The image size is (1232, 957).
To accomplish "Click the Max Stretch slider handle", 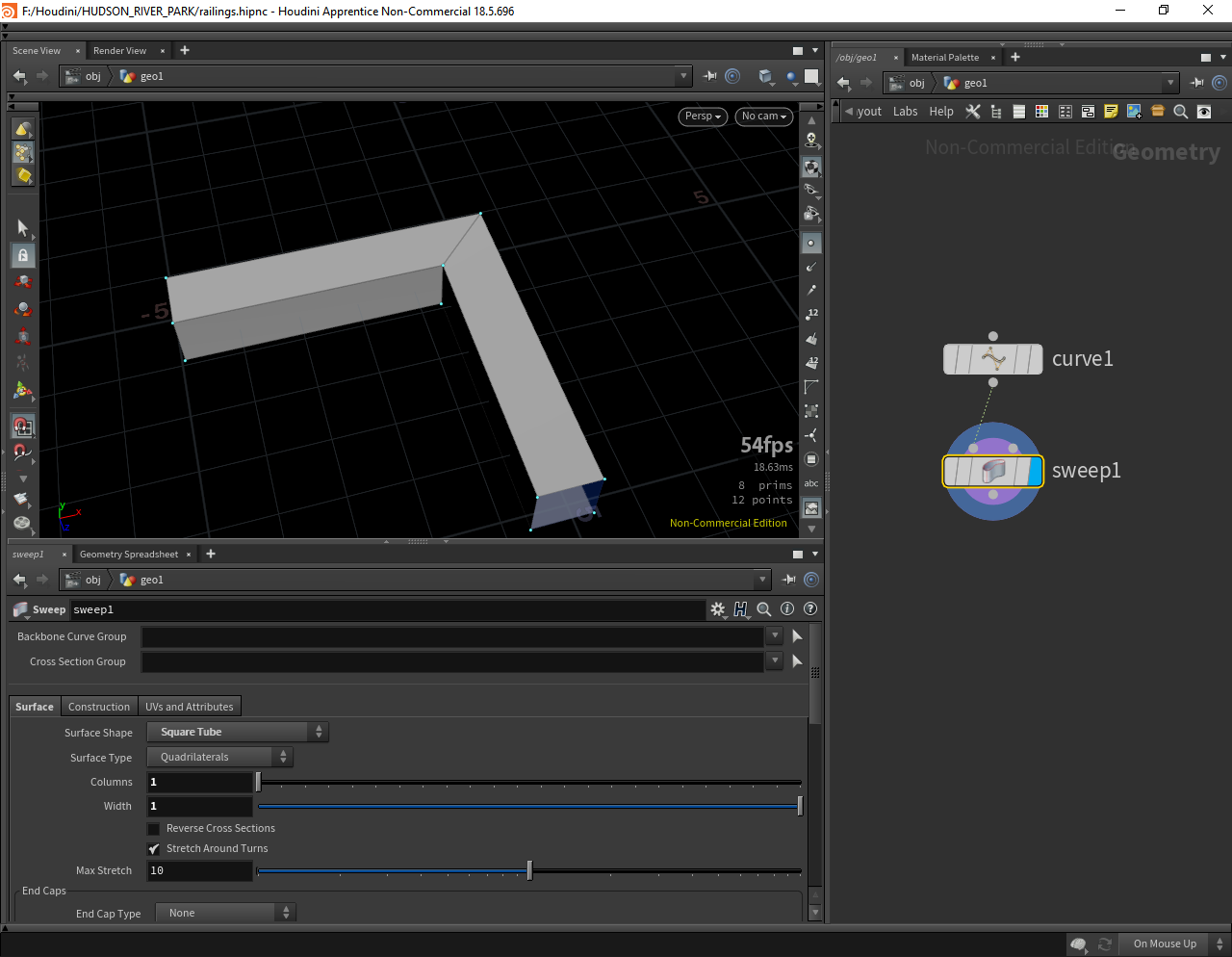I will coord(529,871).
